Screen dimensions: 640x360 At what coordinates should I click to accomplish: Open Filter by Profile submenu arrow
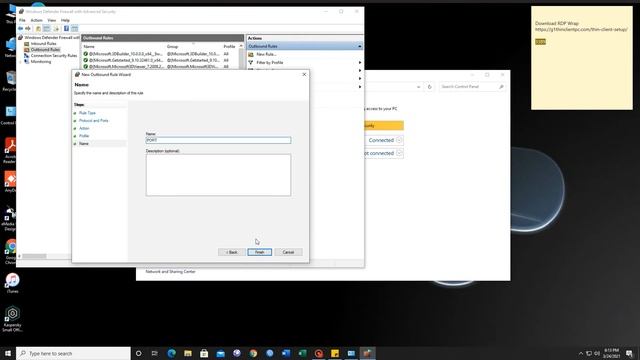360,62
